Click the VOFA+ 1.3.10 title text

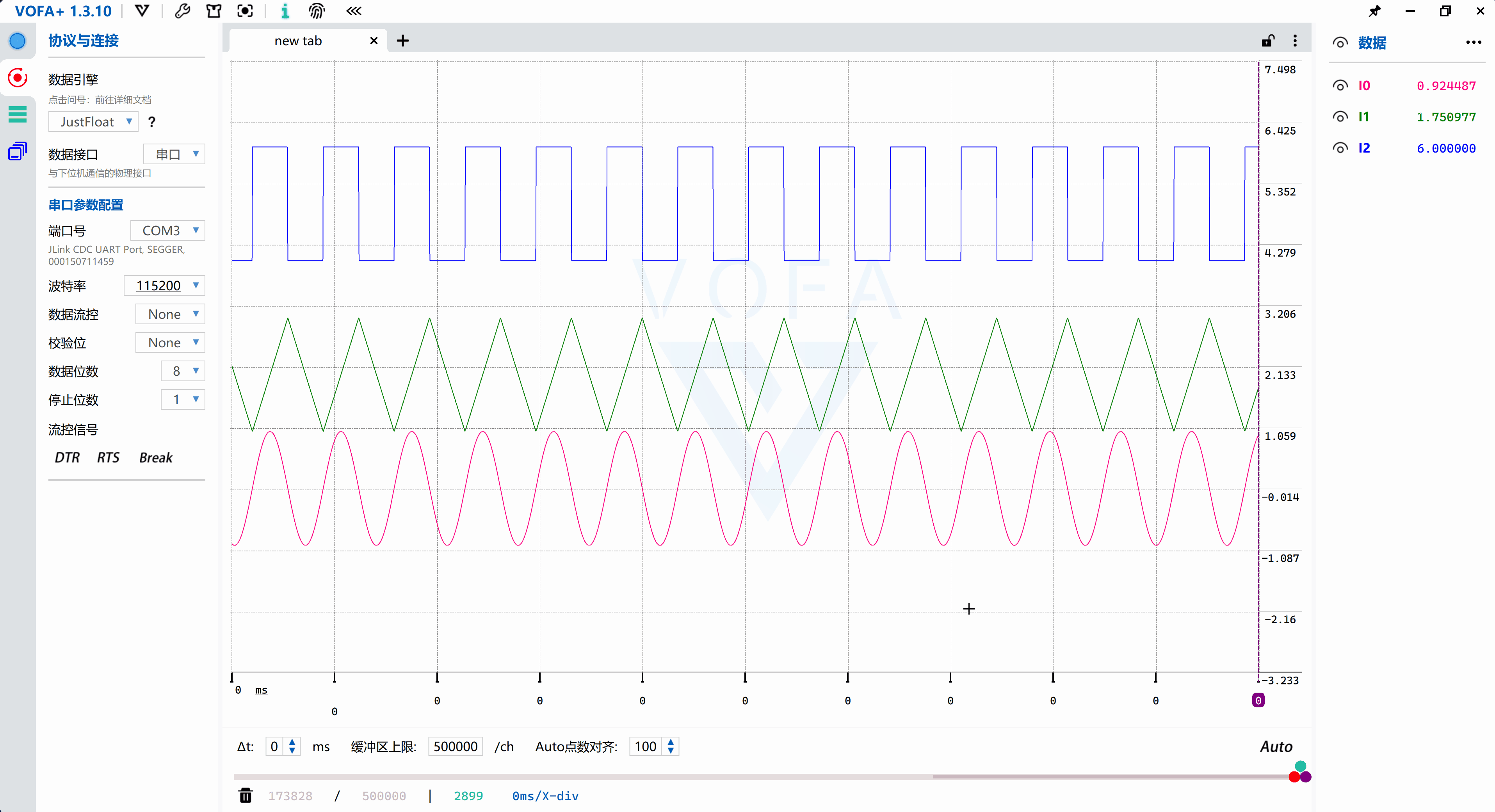click(x=63, y=11)
